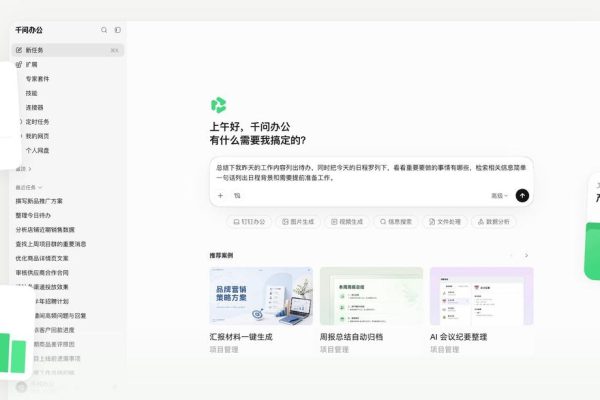Open the user avatar at sidebar bottom

point(21,387)
